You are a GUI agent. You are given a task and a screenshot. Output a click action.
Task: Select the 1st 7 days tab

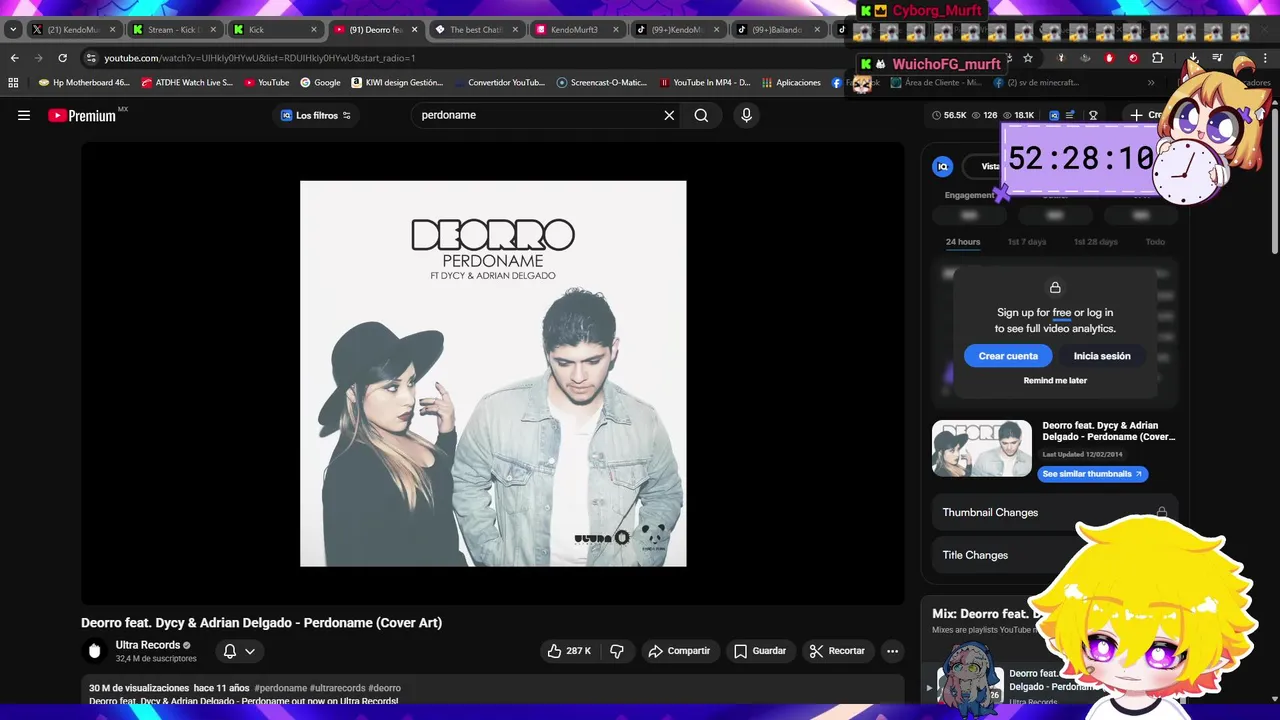coord(1027,242)
